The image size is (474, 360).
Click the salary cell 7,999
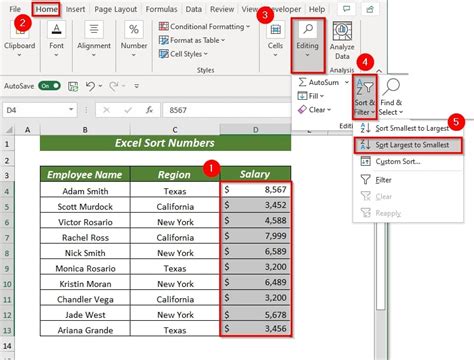[255, 236]
